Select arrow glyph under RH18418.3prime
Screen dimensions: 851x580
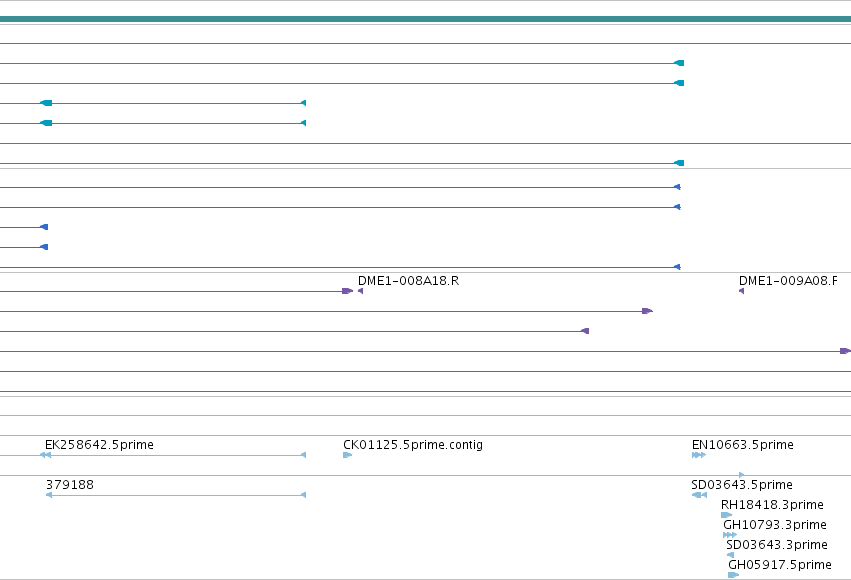(726, 515)
